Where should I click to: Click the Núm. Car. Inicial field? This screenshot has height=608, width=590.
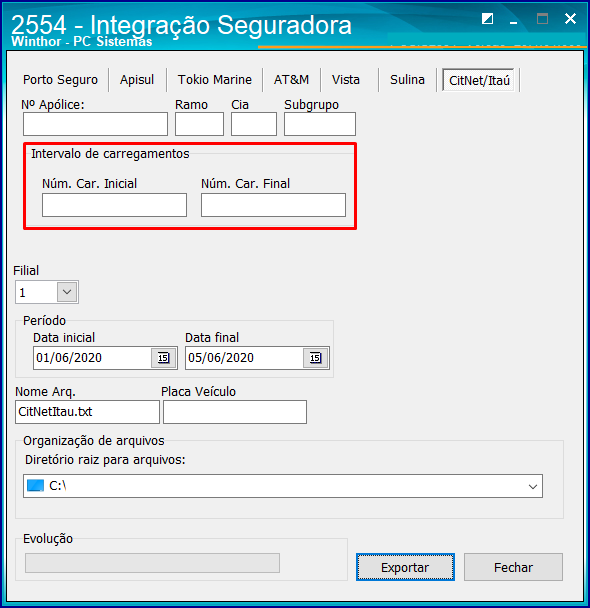click(114, 205)
